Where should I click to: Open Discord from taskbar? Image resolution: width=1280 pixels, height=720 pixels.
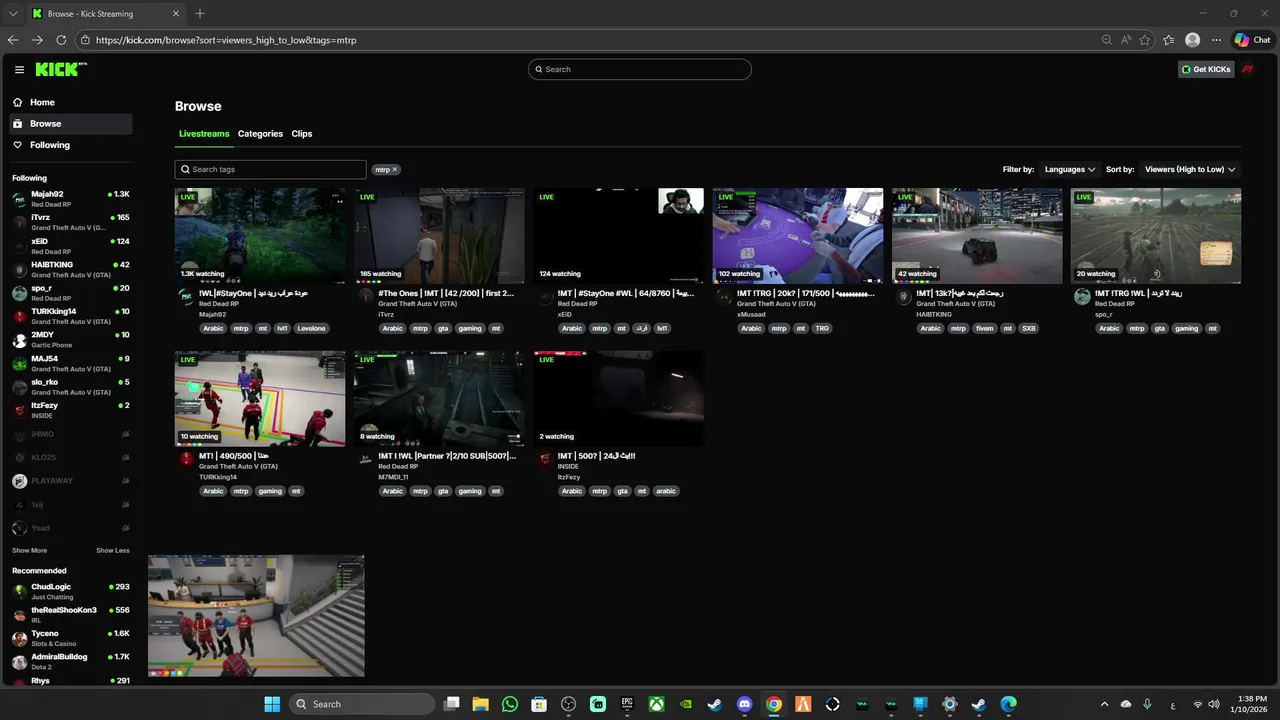(x=744, y=704)
